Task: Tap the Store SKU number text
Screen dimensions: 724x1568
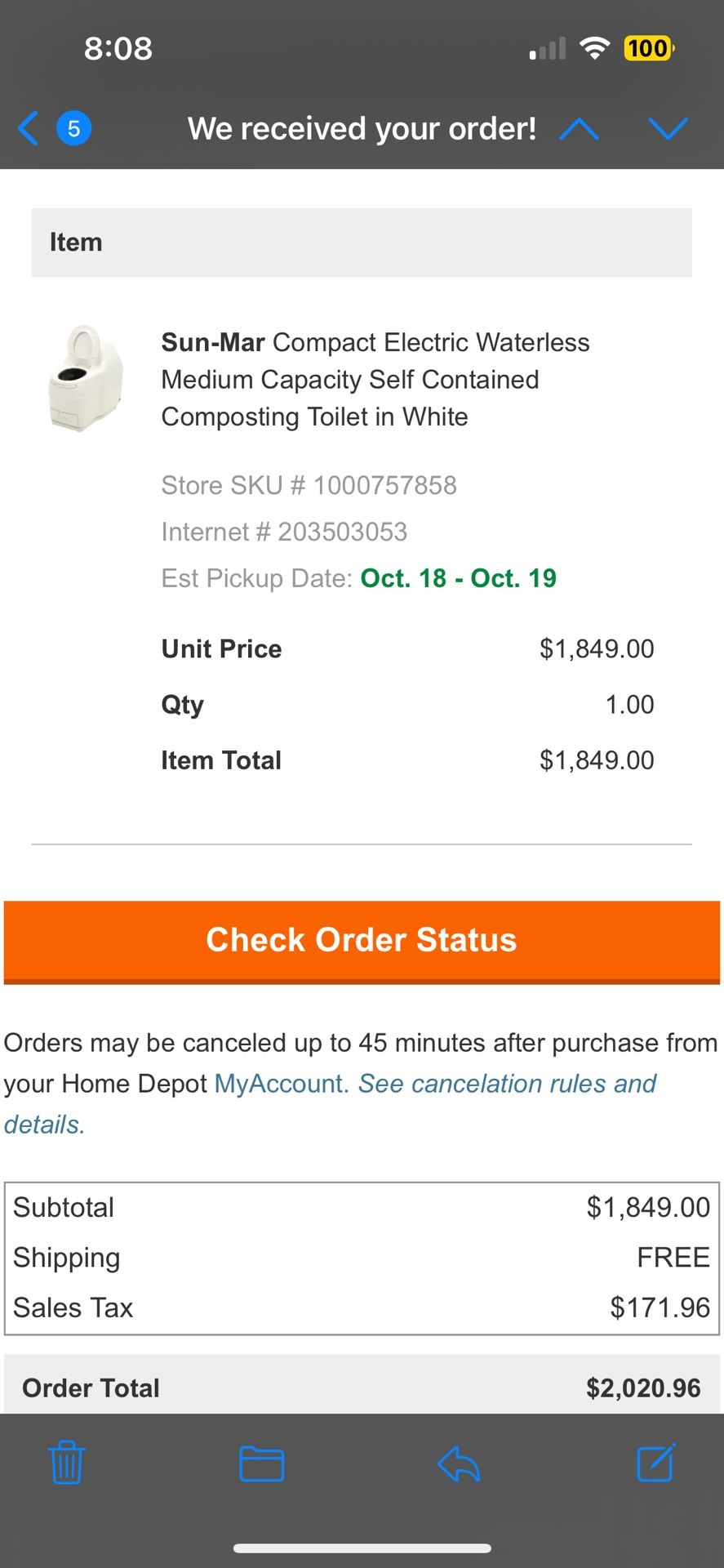Action: click(x=309, y=485)
